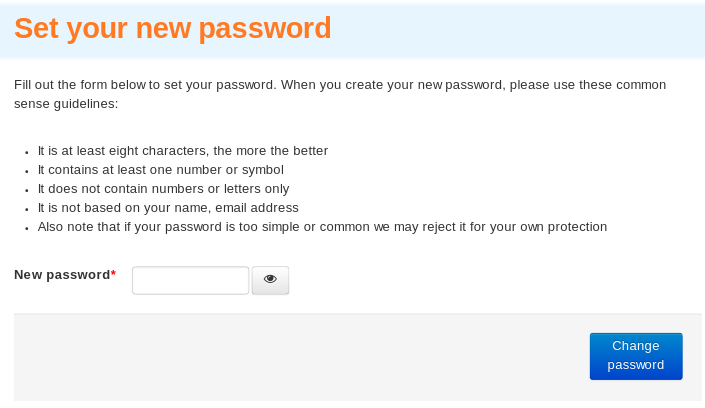This screenshot has height=408, width=705.
Task: Click the bullet before 'It contains at least'
Action: 27,171
